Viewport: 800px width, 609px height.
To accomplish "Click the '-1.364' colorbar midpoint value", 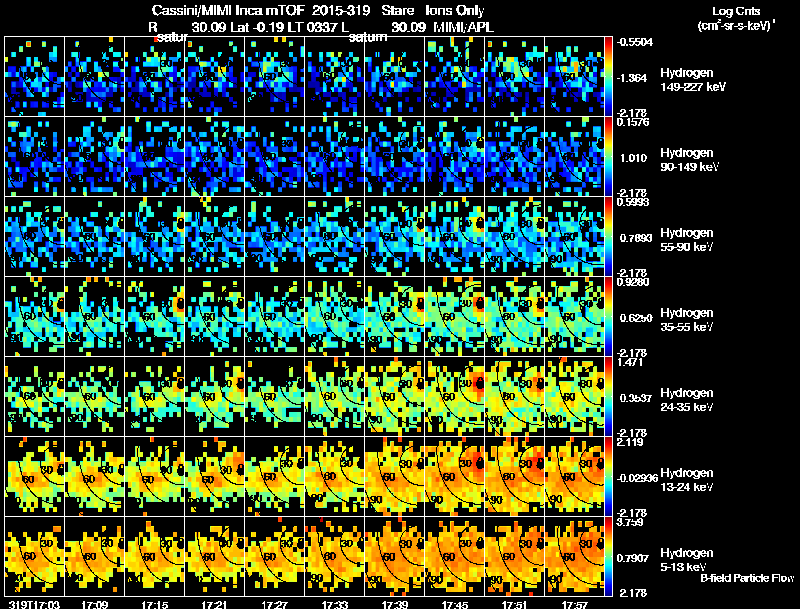I will [x=632, y=78].
